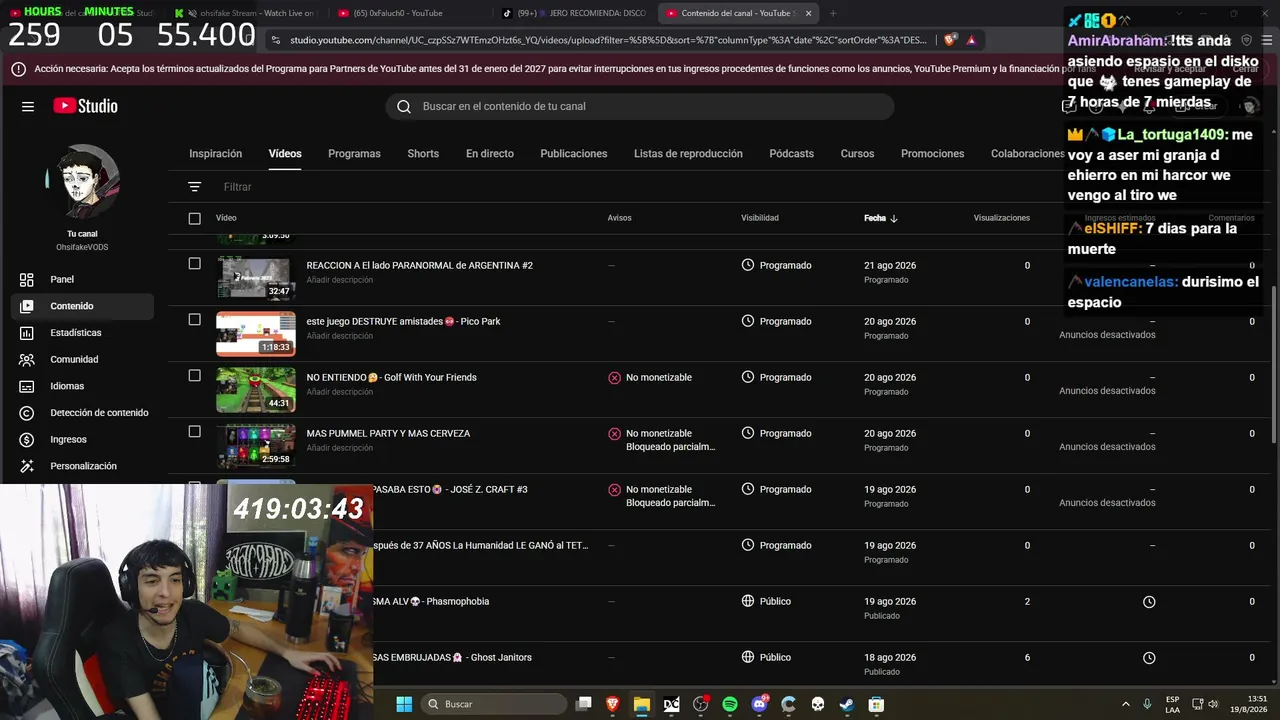Open Estadísticas in the sidebar
Viewport: 1280px width, 720px height.
(x=82, y=333)
